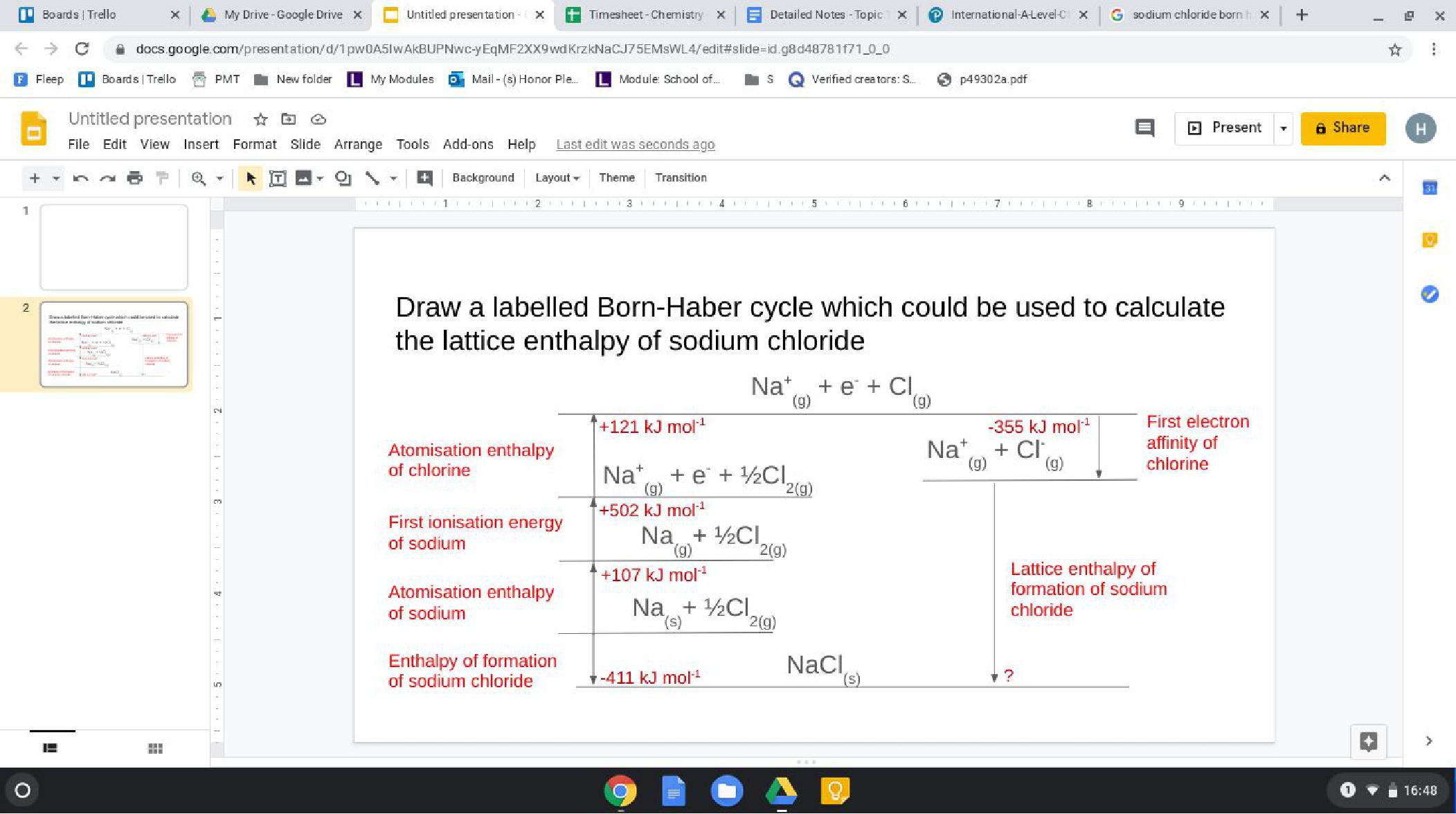Click the Add comment toolbar icon

point(424,178)
